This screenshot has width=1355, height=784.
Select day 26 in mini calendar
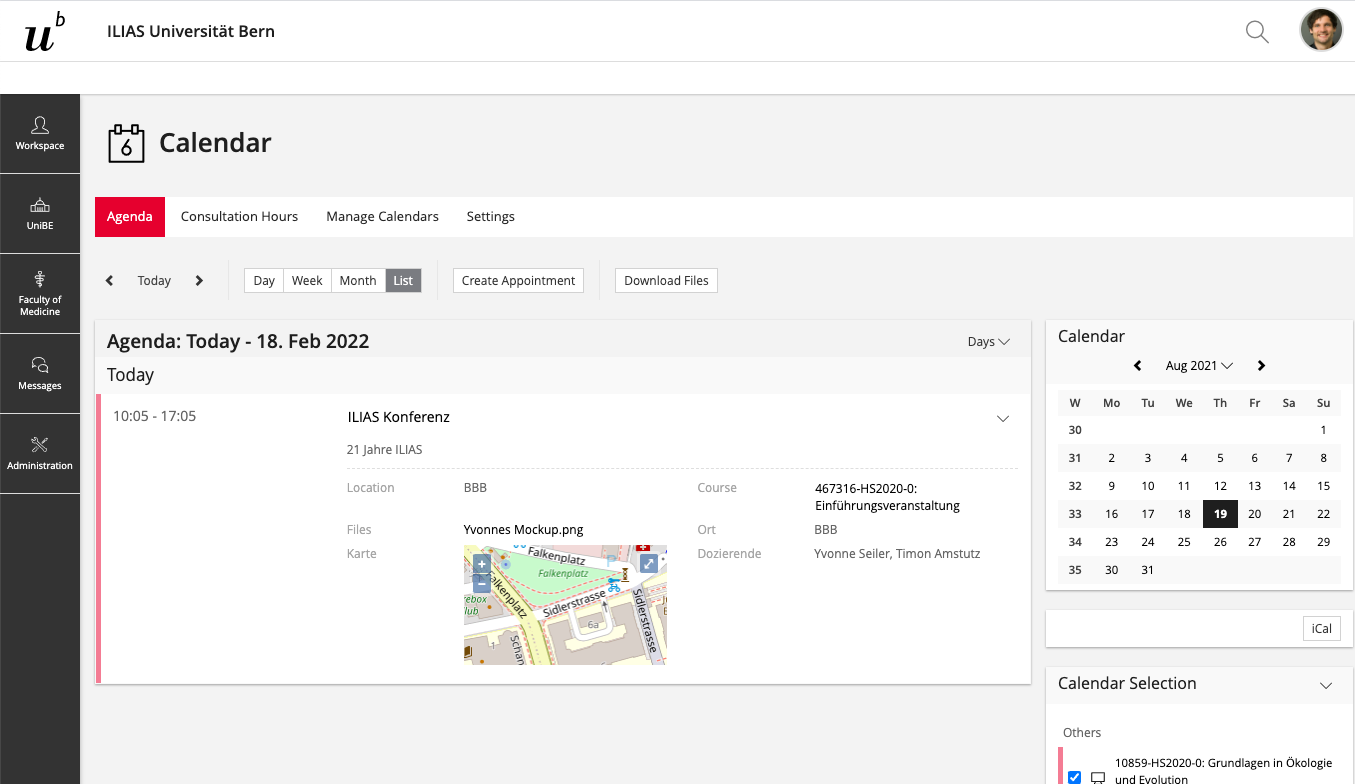click(x=1220, y=542)
